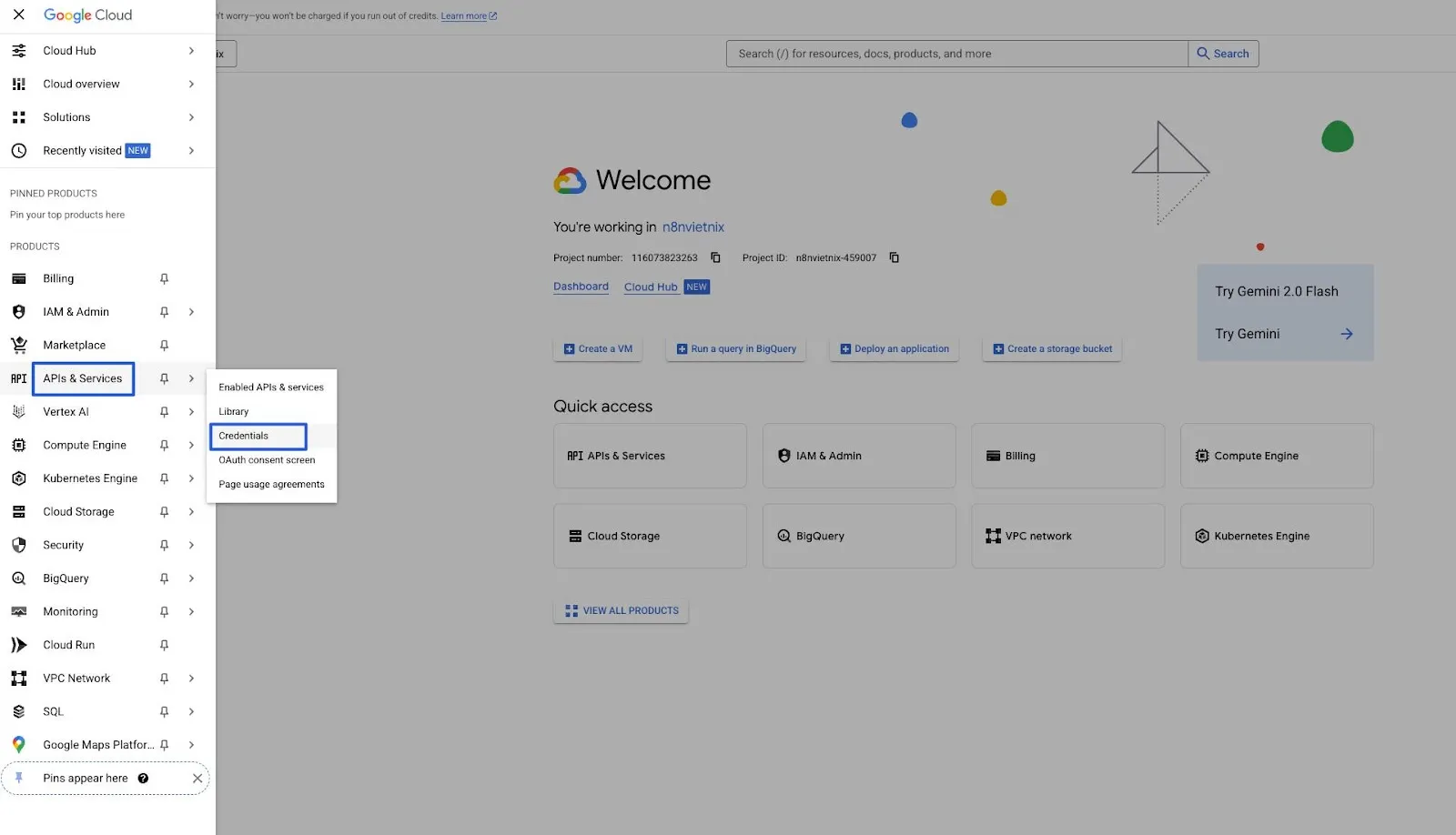Pin the Compute Engine product

[164, 445]
